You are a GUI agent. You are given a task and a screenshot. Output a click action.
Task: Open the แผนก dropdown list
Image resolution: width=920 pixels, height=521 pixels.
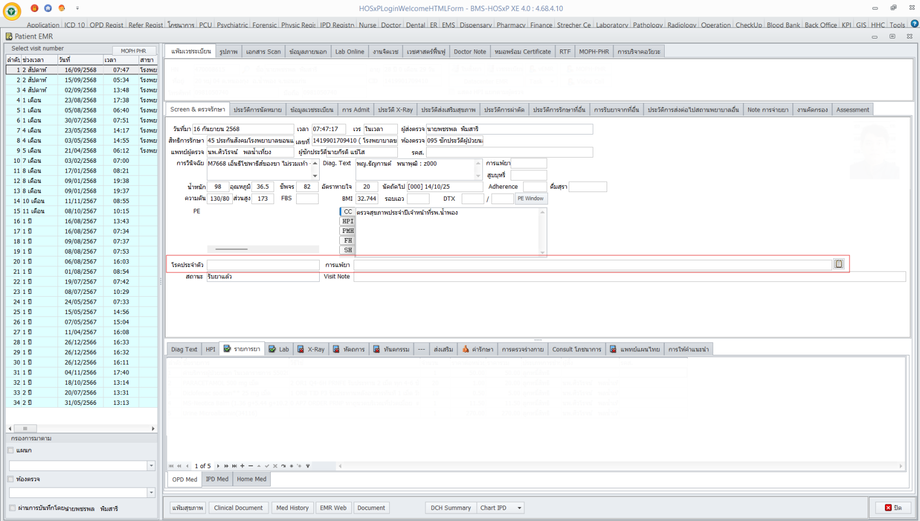click(x=151, y=465)
